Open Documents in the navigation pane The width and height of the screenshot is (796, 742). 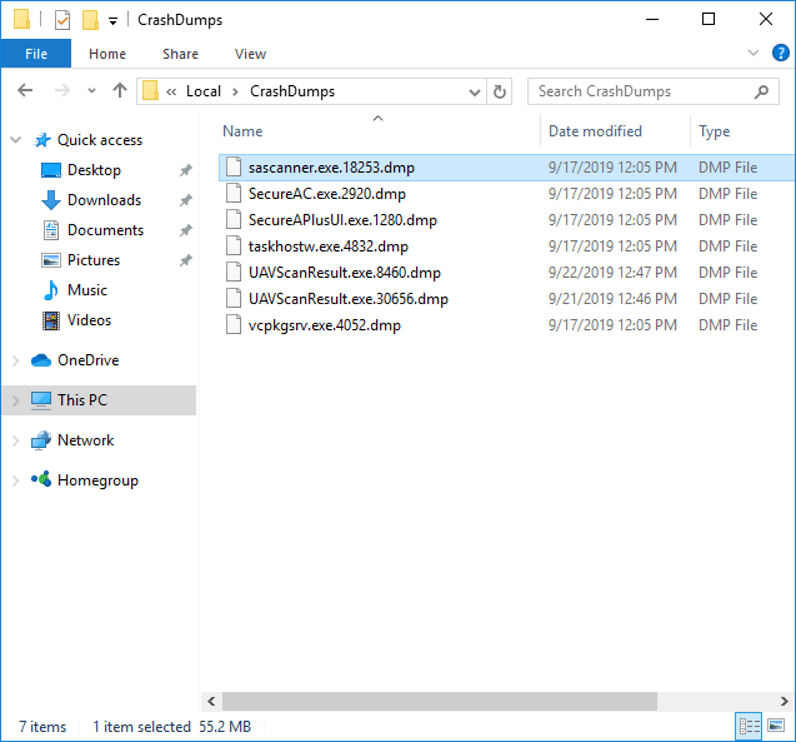click(106, 230)
